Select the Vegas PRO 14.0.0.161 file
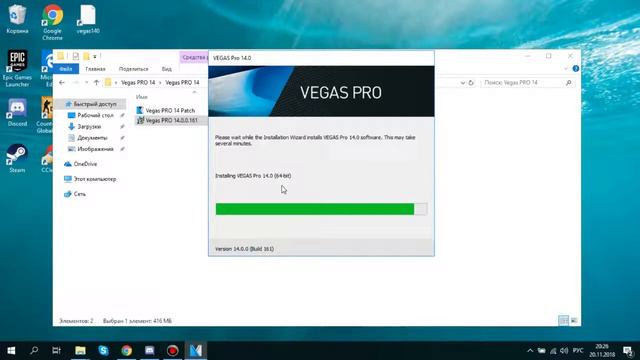Viewport: 640px width, 360px height. tap(171, 120)
